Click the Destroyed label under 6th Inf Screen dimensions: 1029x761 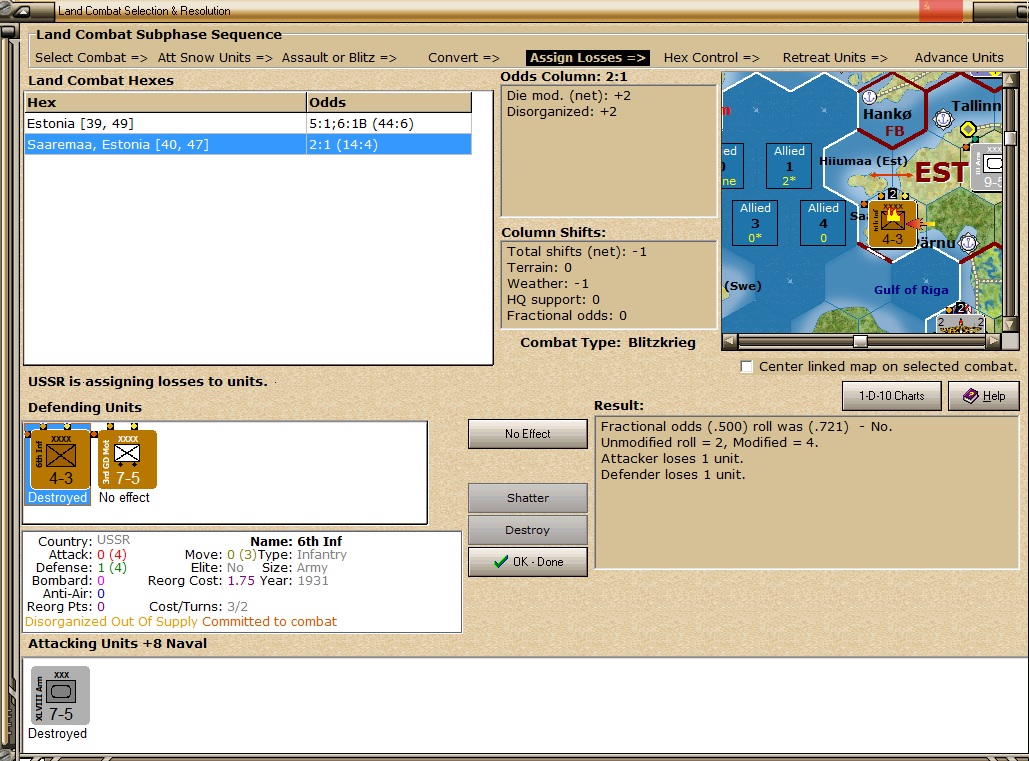[57, 497]
